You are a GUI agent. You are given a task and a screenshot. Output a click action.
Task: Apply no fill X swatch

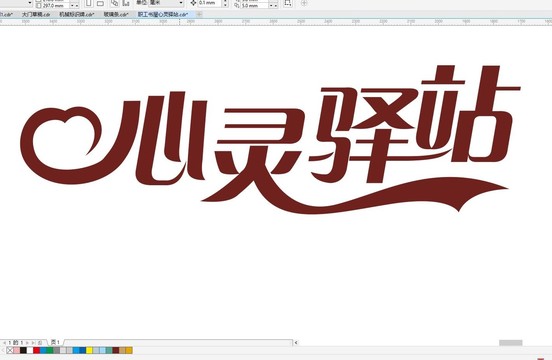pyautogui.click(x=10, y=350)
